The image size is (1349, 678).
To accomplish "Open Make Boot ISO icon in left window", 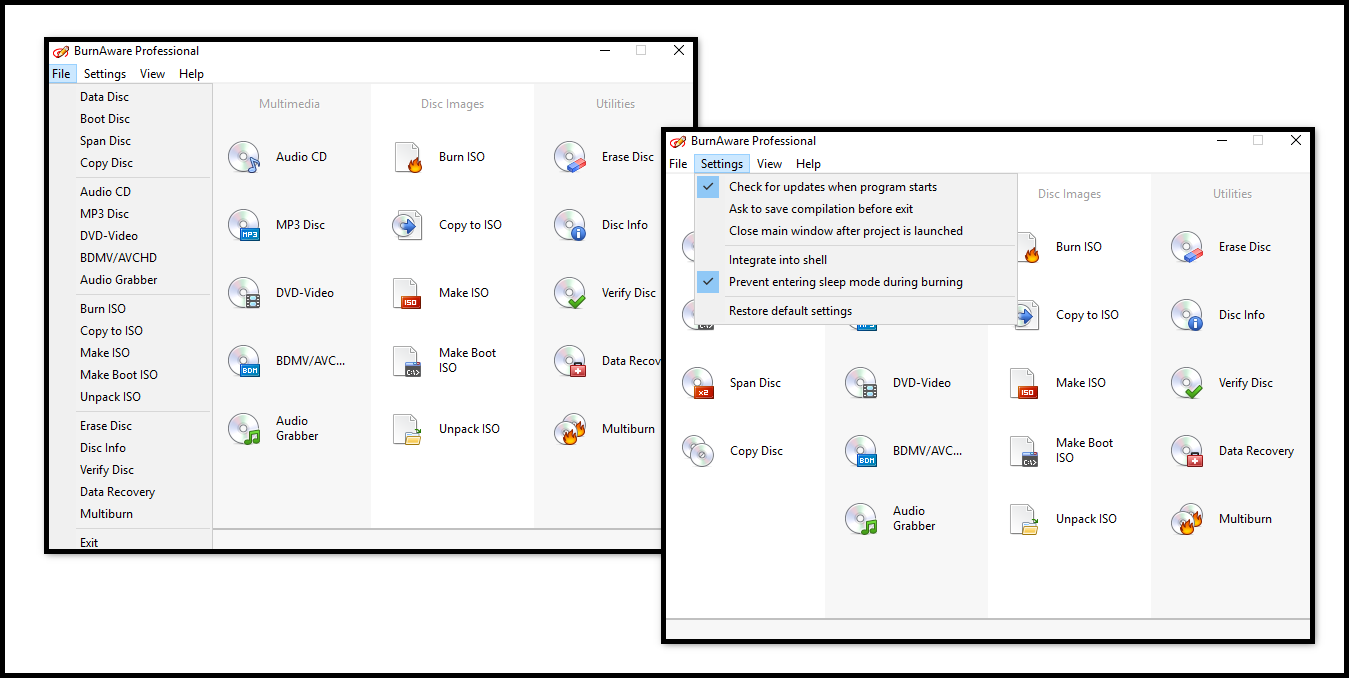I will (x=408, y=361).
